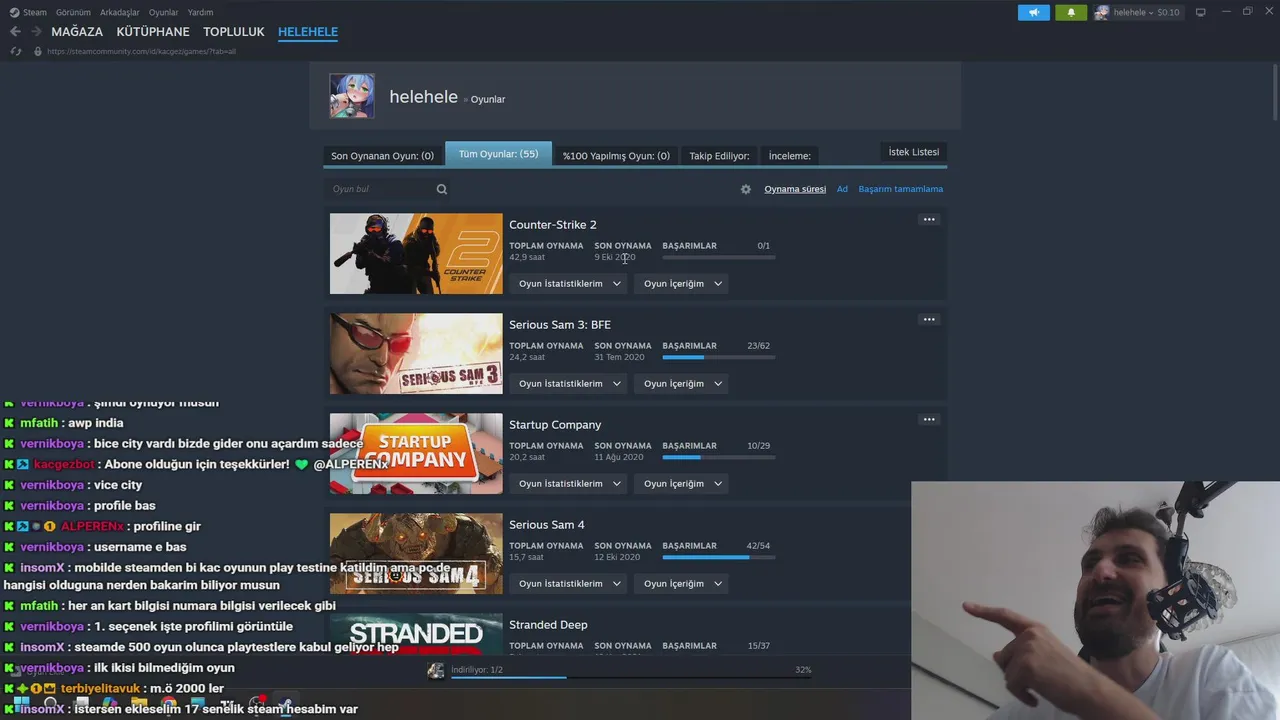Viewport: 1280px width, 720px height.
Task: Open three-dots menu for Counter-Strike 2
Action: pos(929,219)
